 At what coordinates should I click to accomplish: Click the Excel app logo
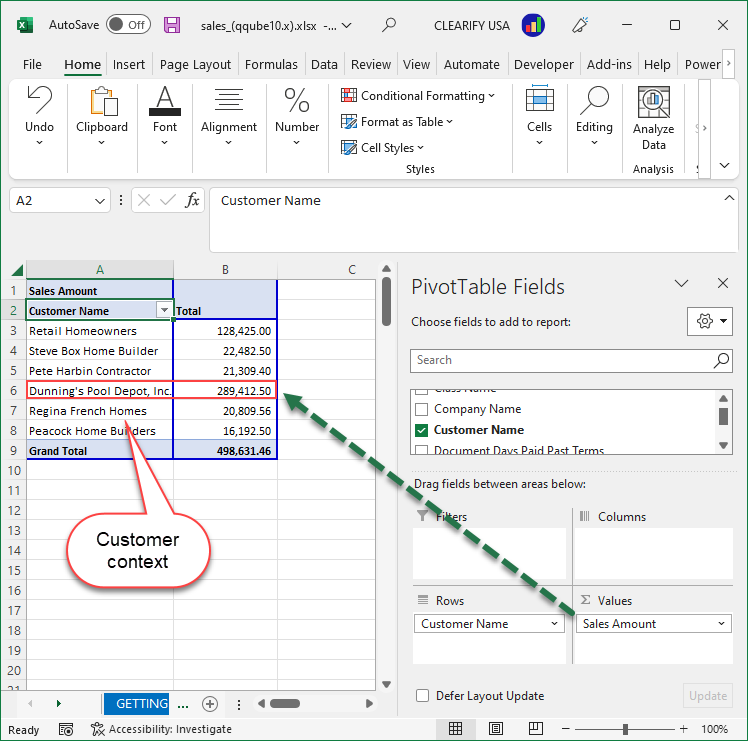[25, 25]
